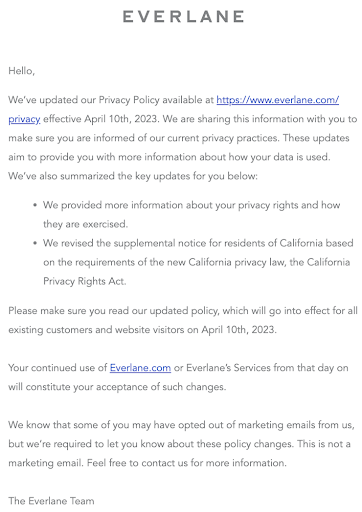Open the https://www.everlane.com/ policy link
Viewport: 362px width, 512px height.
tap(278, 100)
